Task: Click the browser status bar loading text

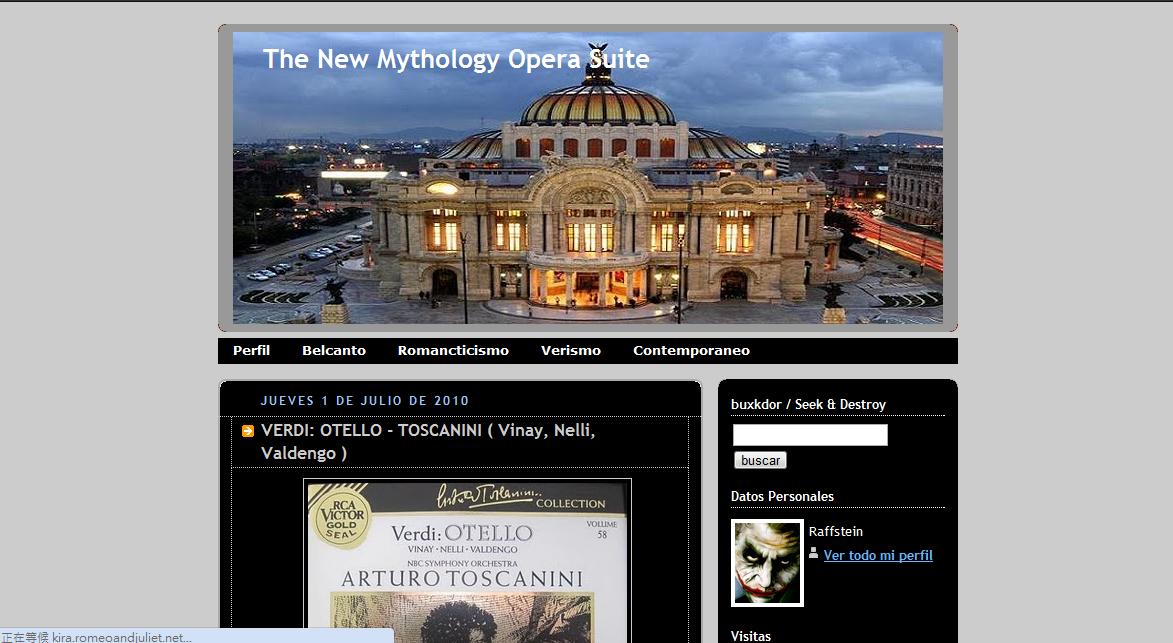Action: tap(97, 637)
